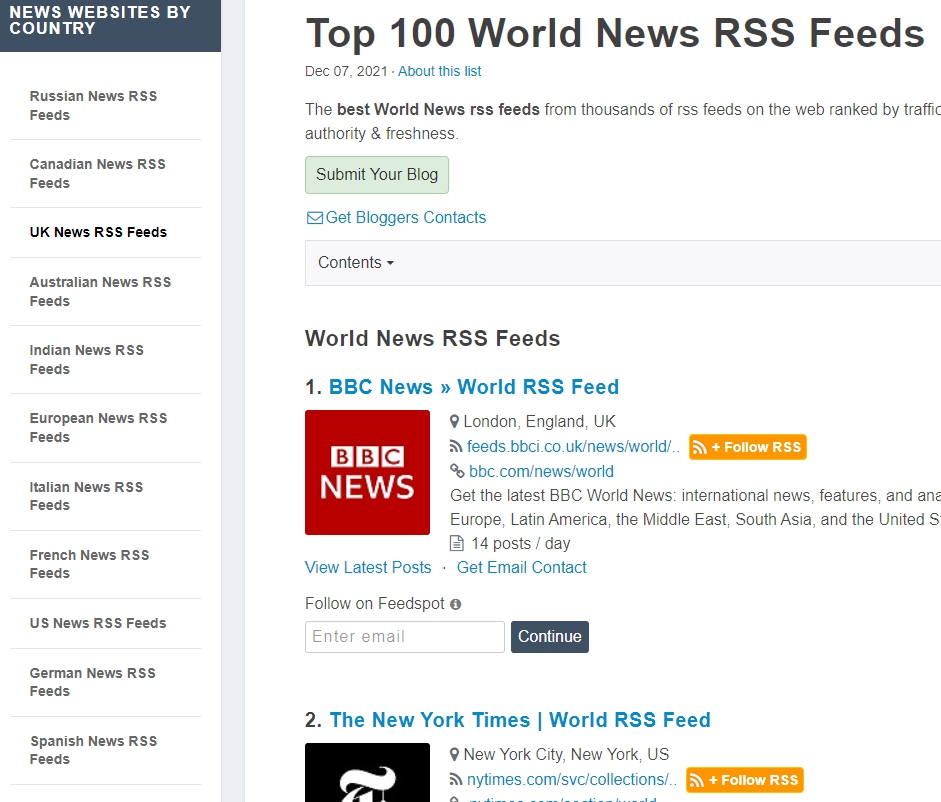Click the About this list link
This screenshot has height=802, width=941.
(439, 71)
